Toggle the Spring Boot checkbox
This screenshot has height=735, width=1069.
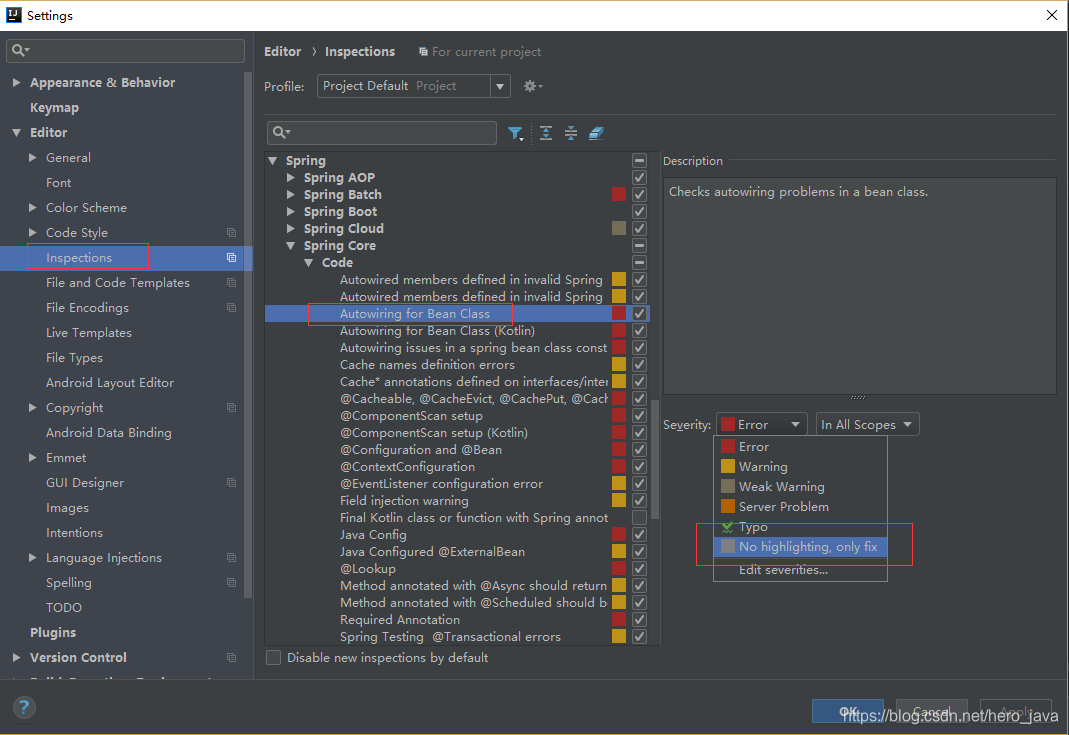tap(639, 211)
